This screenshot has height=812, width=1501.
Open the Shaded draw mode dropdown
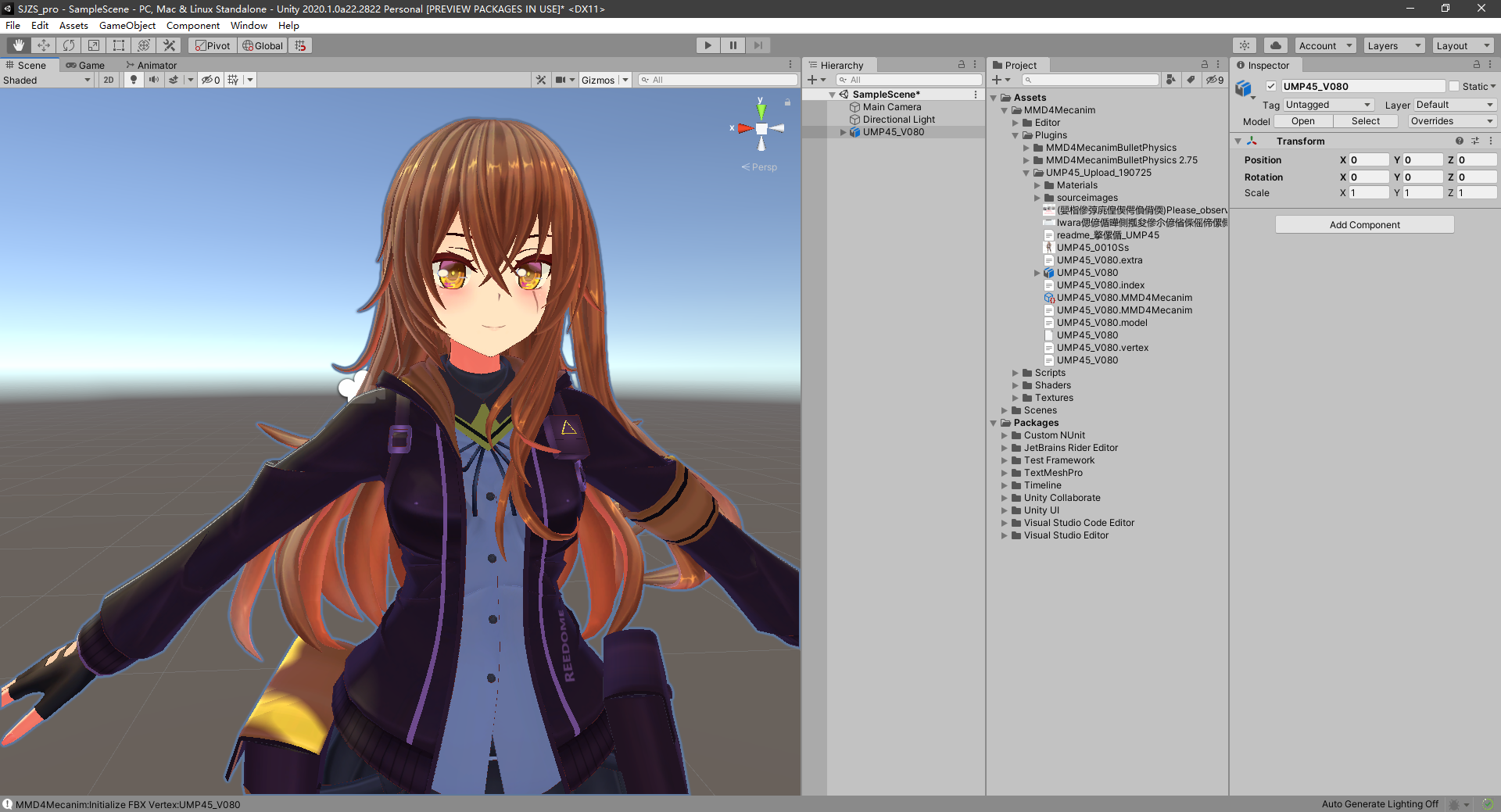tap(47, 80)
